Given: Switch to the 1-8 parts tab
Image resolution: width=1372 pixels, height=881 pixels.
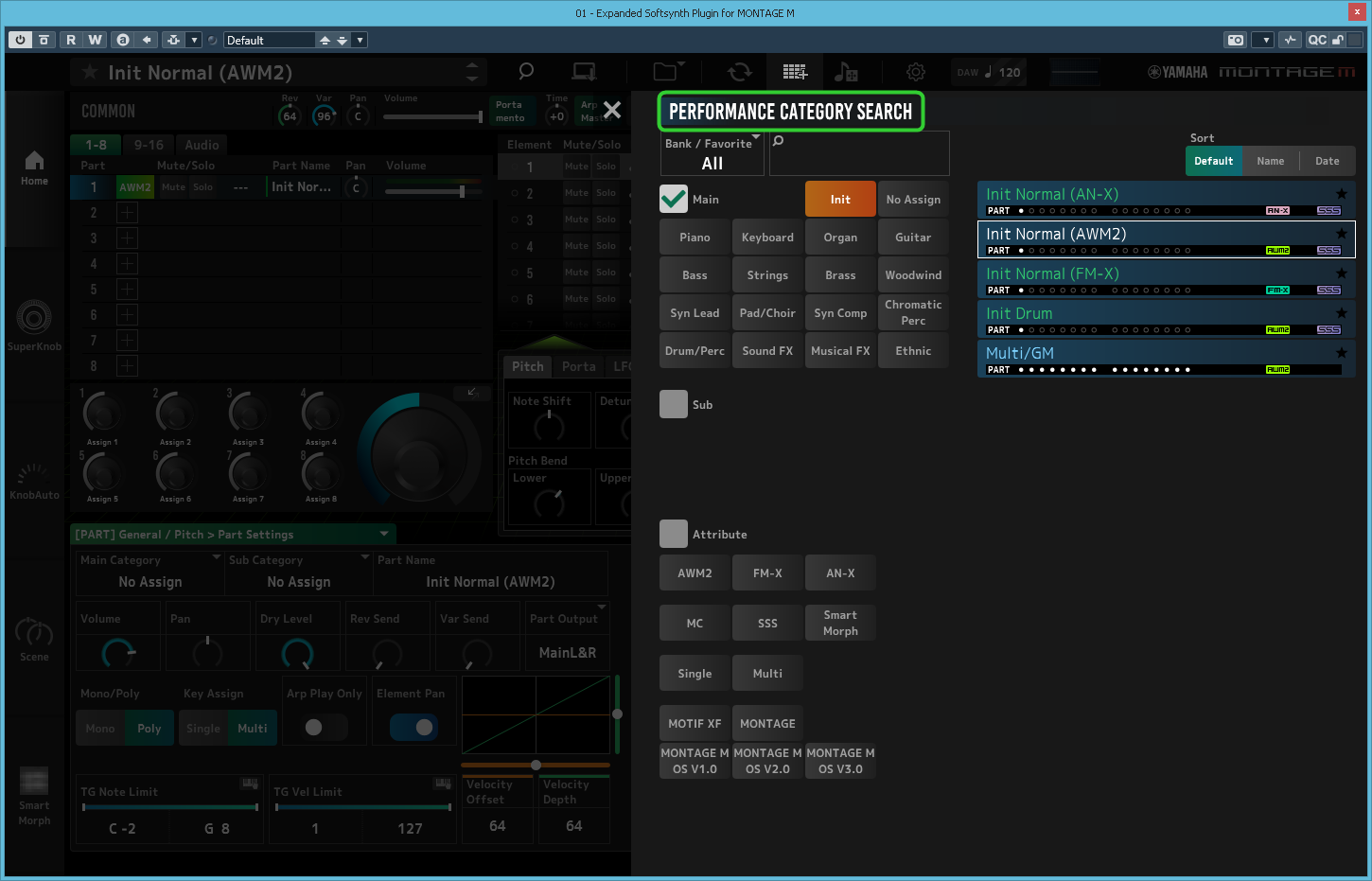Looking at the screenshot, I should click(97, 145).
